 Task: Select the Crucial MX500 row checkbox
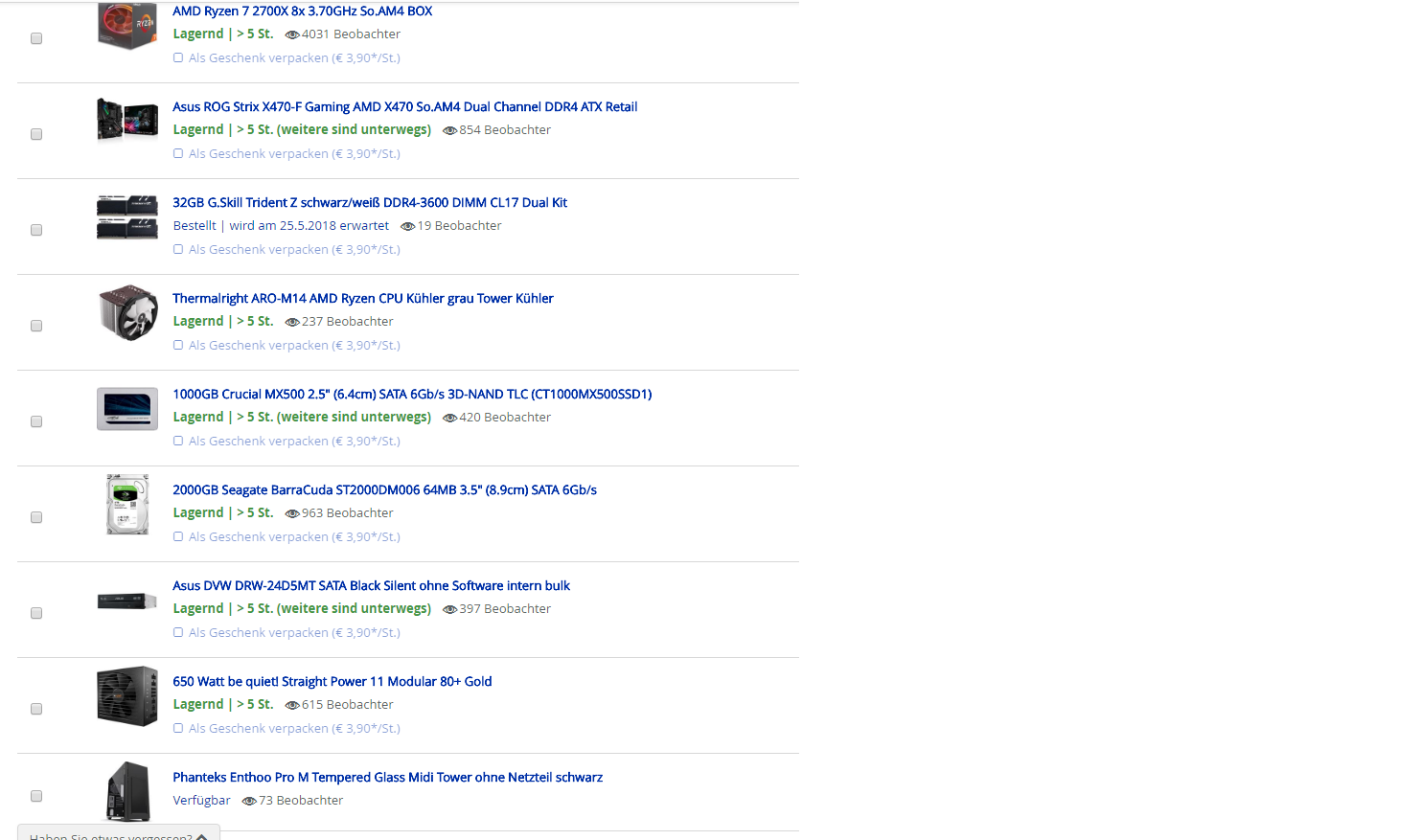point(36,421)
